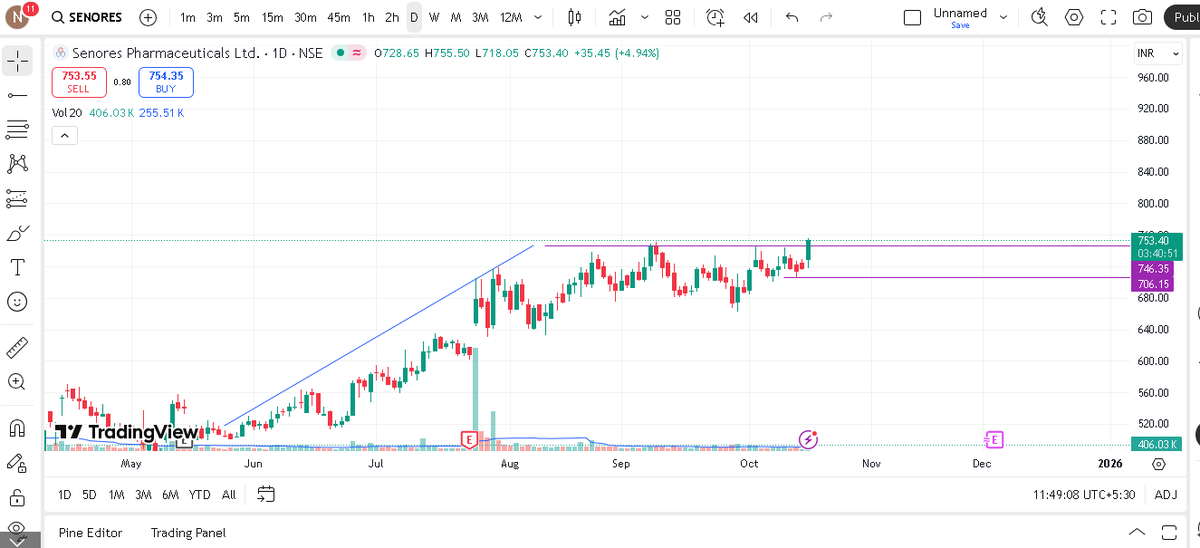Expand the timeframe dropdown arrow

(x=539, y=17)
